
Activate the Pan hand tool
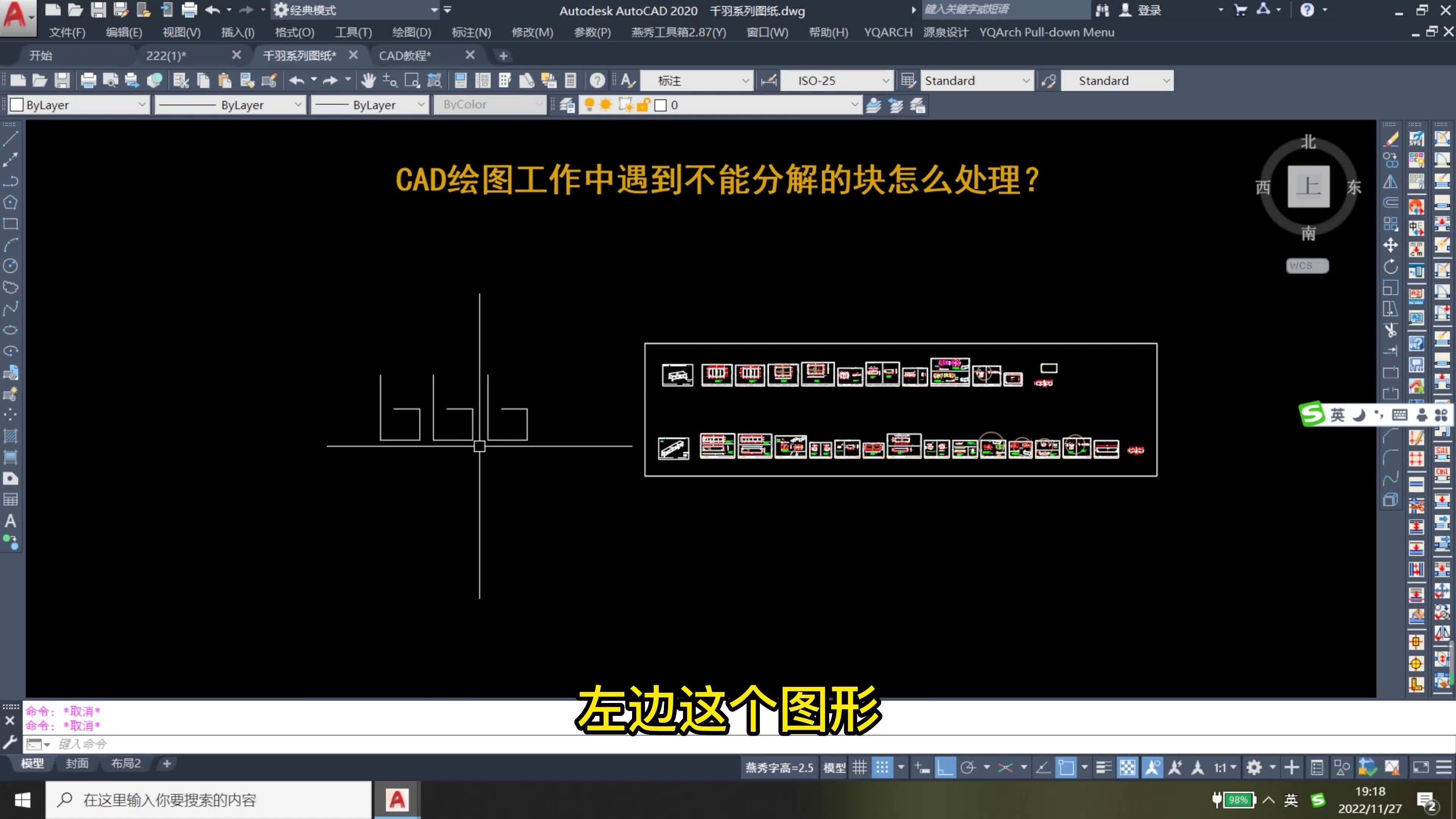coord(369,81)
